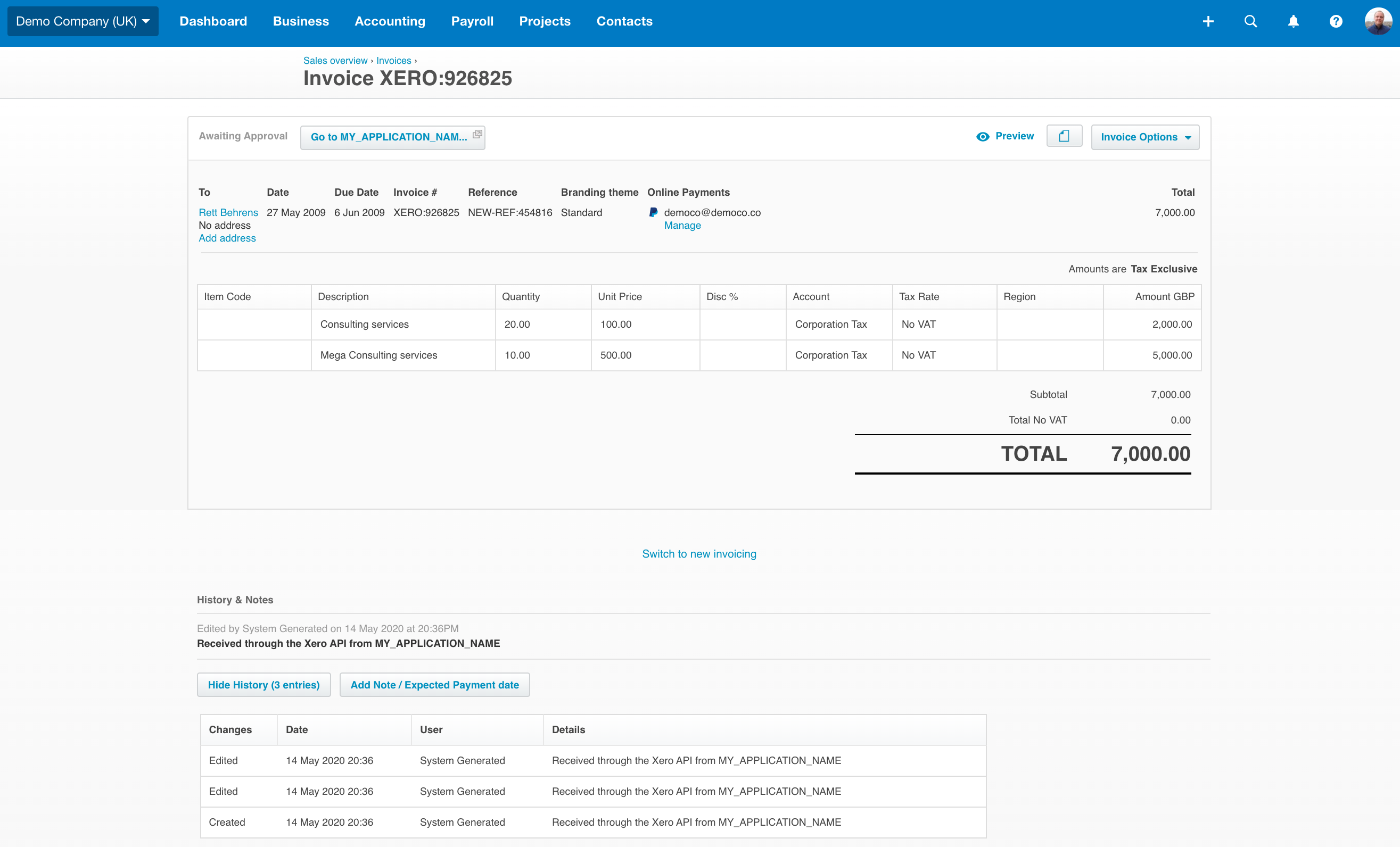1400x847 pixels.
Task: Click the 10.00 quantity cell
Action: (543, 355)
